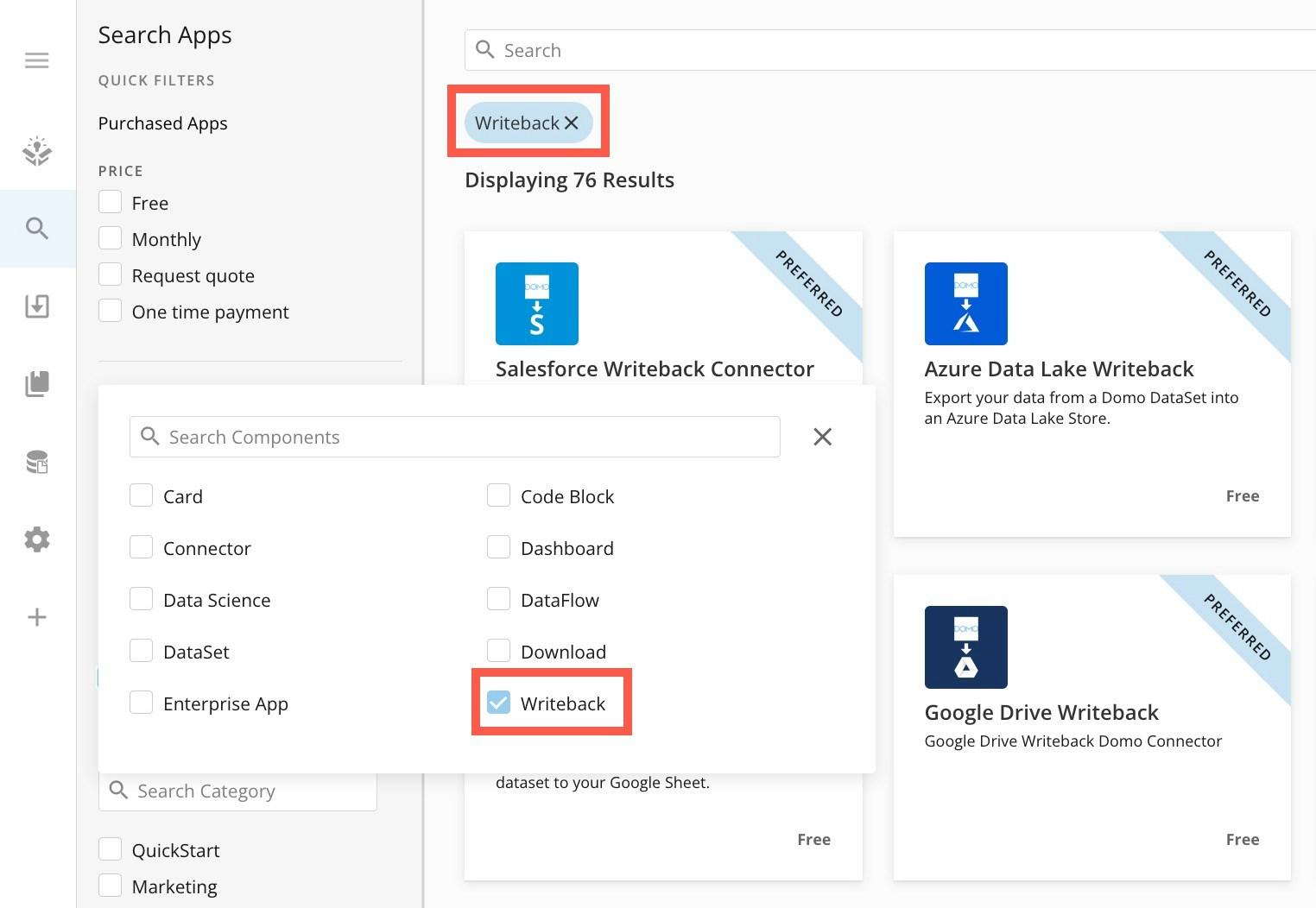Image resolution: width=1316 pixels, height=908 pixels.
Task: Check the Monthly price filter
Action: tap(110, 238)
